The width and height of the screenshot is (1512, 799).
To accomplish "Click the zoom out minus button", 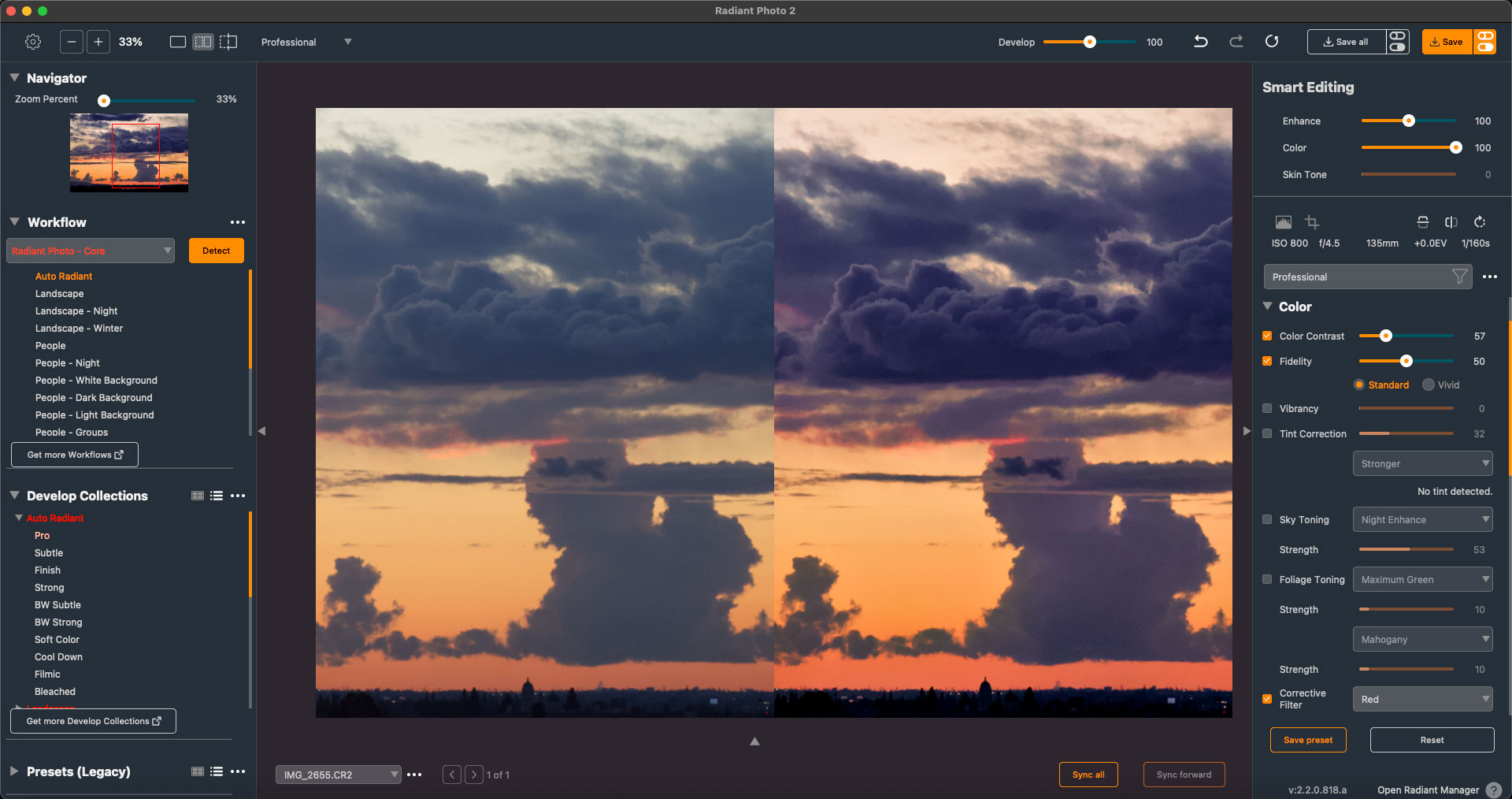I will (71, 42).
